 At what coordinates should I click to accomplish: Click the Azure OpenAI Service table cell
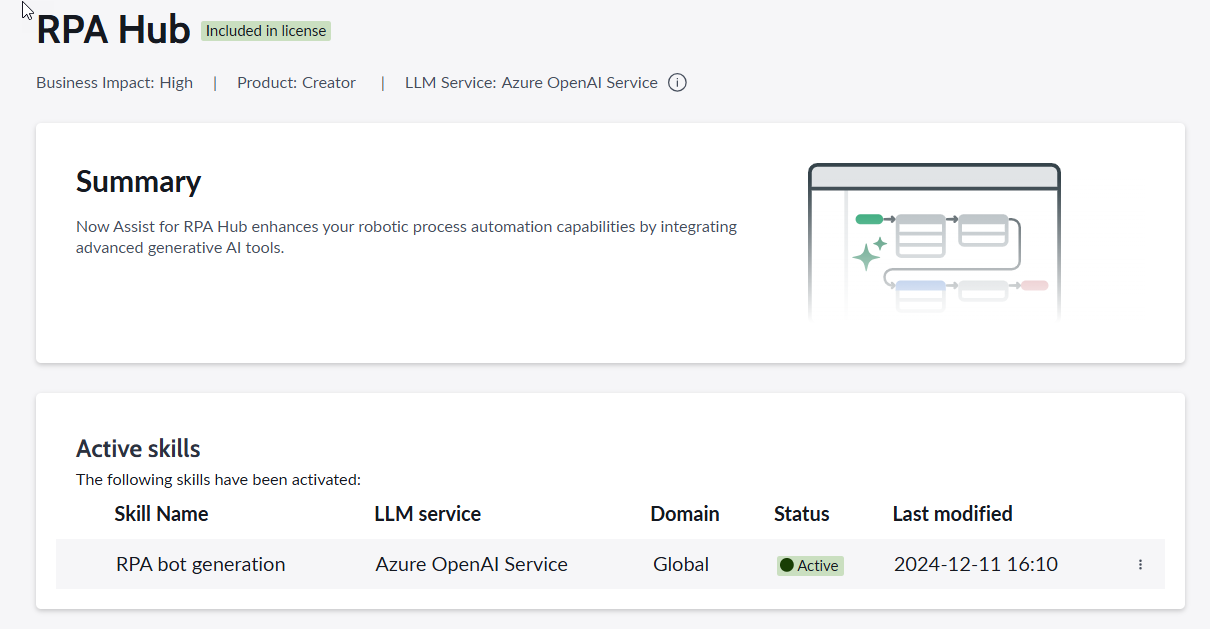[471, 565]
